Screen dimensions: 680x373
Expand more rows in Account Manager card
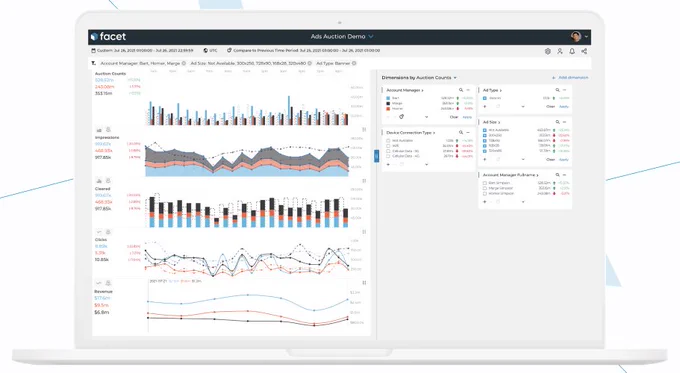426,117
